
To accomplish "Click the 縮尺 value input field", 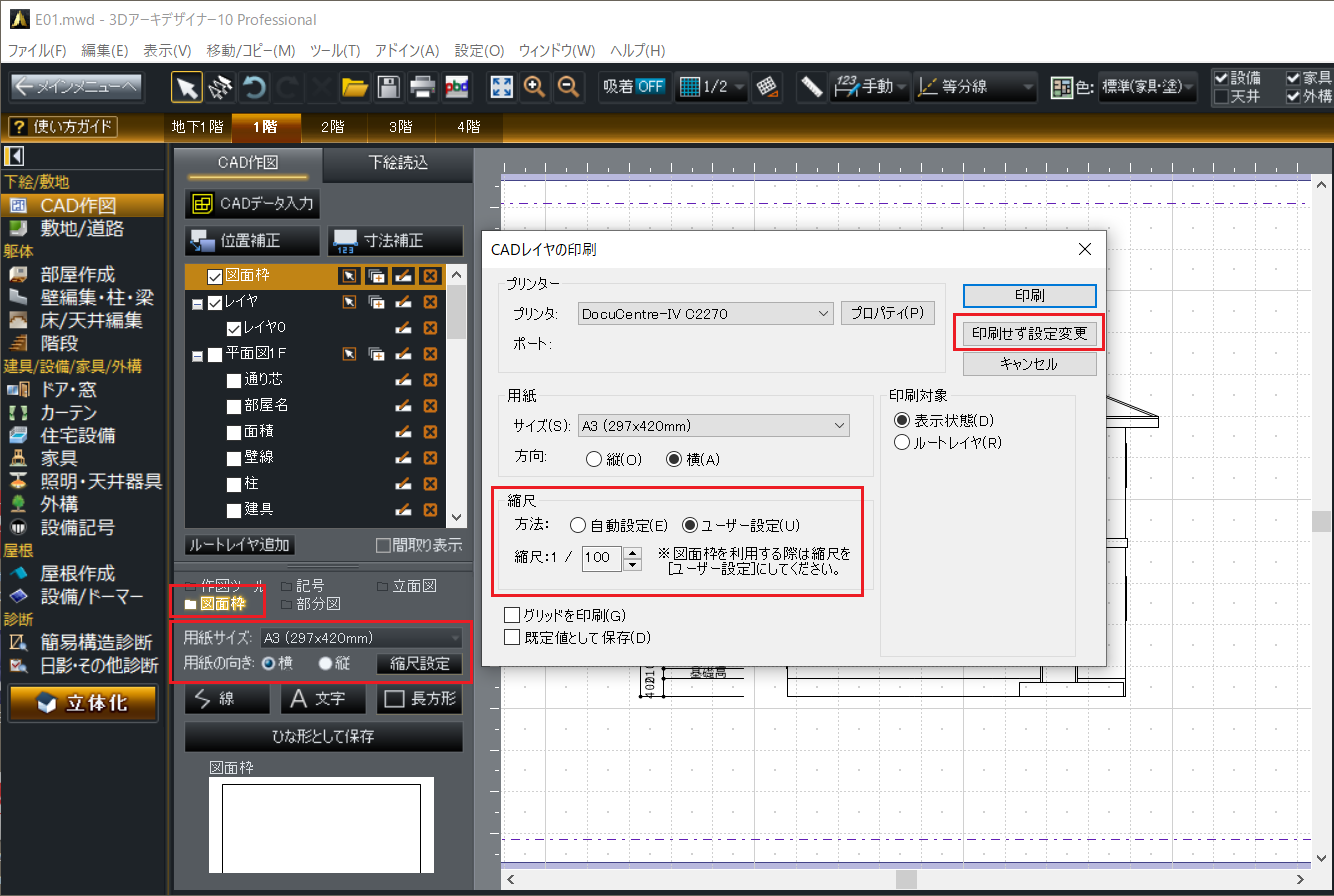I will (601, 558).
